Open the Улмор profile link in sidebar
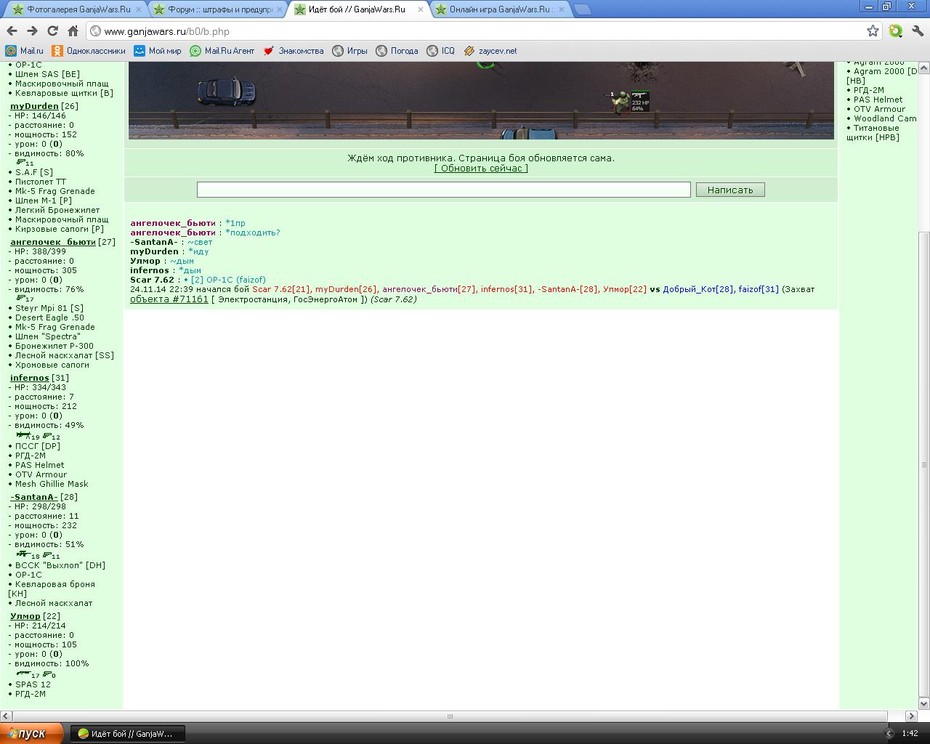The image size is (930, 744). [x=25, y=616]
